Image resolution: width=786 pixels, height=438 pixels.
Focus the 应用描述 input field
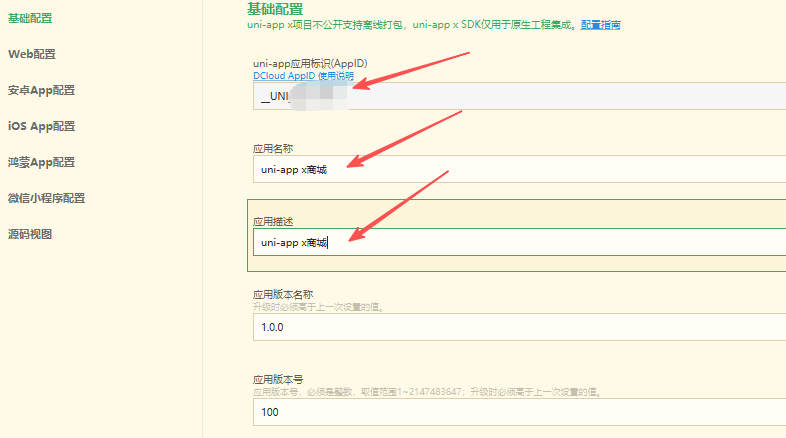519,242
